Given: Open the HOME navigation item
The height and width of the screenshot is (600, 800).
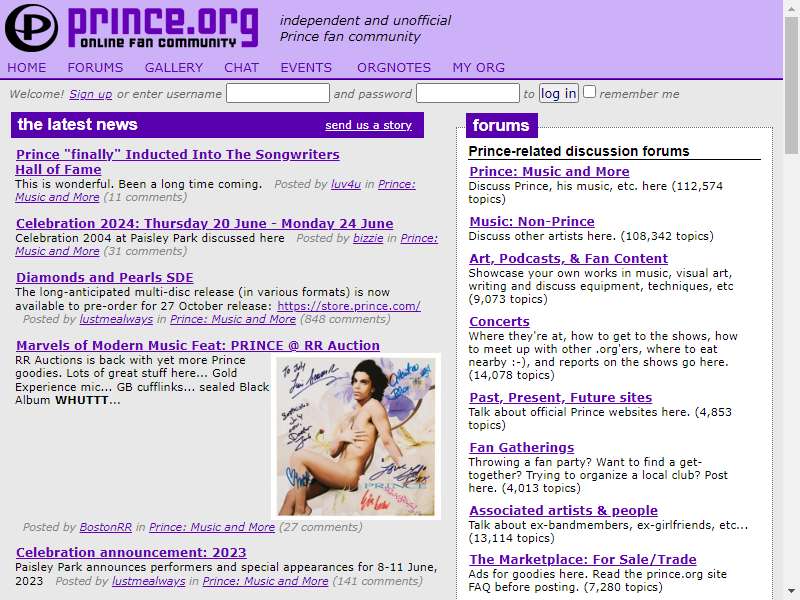Looking at the screenshot, I should click(x=27, y=67).
